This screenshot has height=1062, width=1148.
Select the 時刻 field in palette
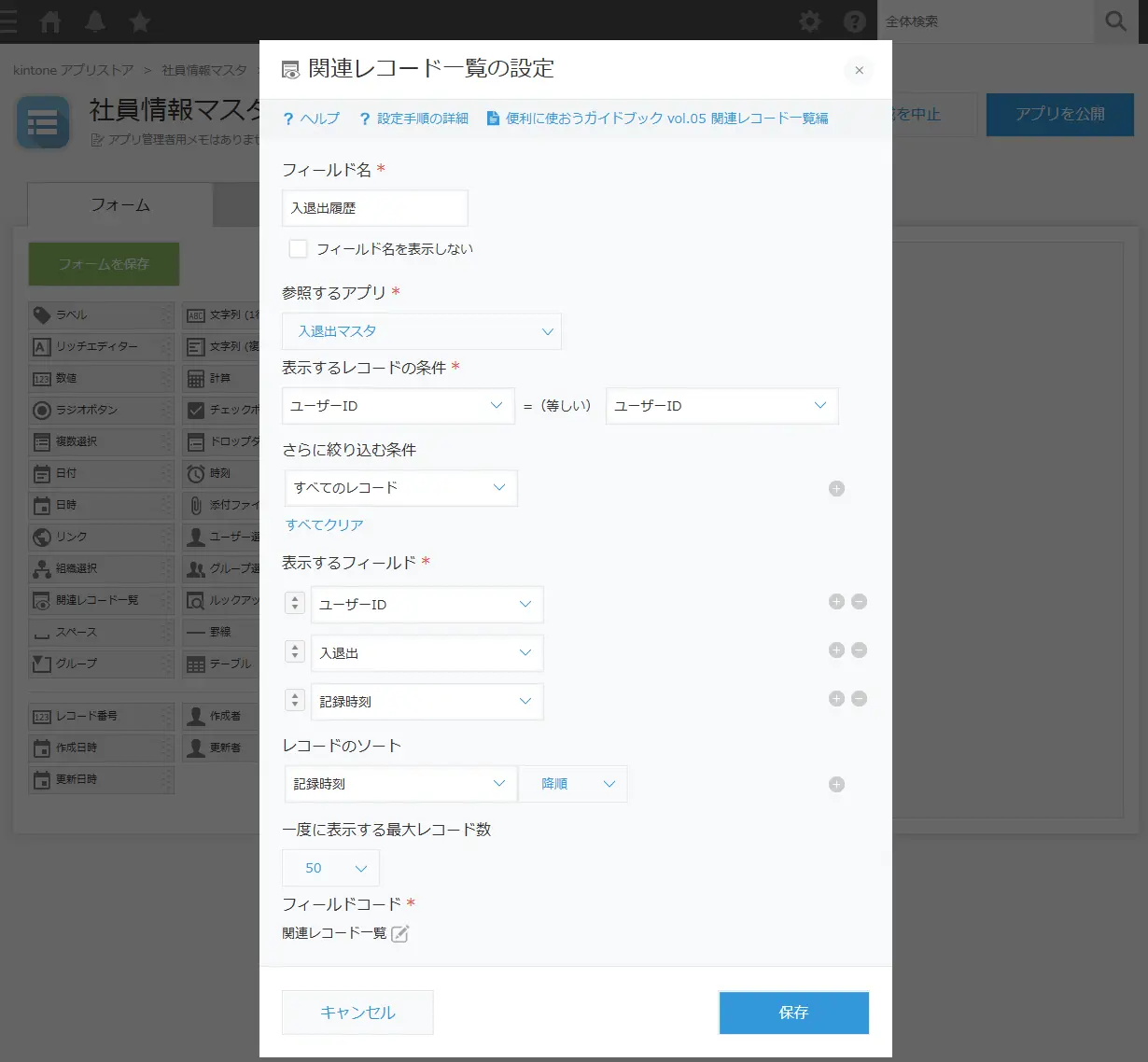pos(221,474)
